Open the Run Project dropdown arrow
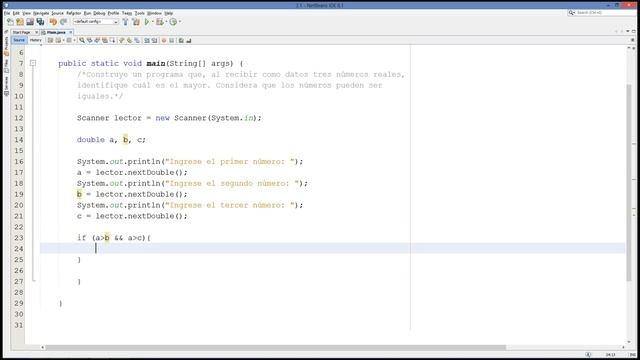Screen dimensions: 640x360 click(x=153, y=22)
